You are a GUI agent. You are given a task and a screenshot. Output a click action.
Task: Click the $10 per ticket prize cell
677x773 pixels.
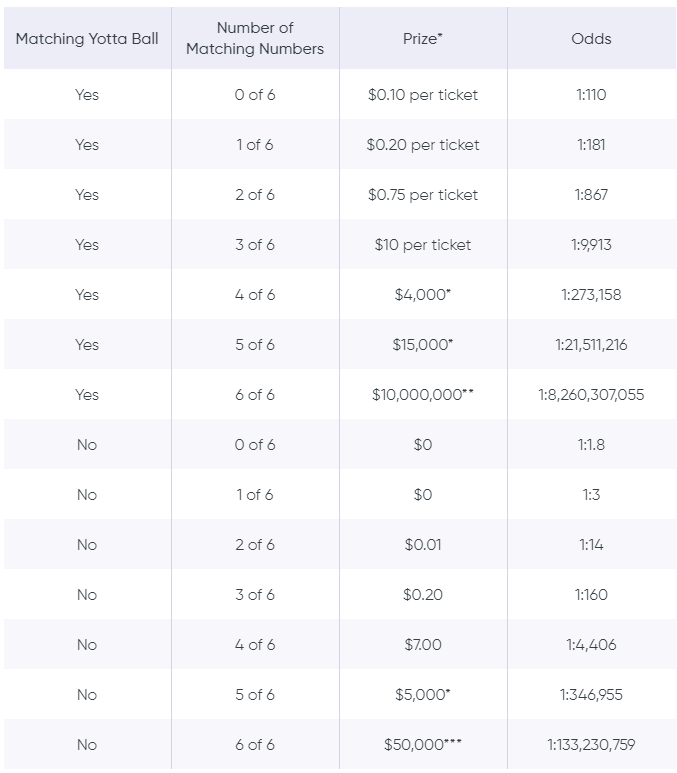[x=423, y=245]
